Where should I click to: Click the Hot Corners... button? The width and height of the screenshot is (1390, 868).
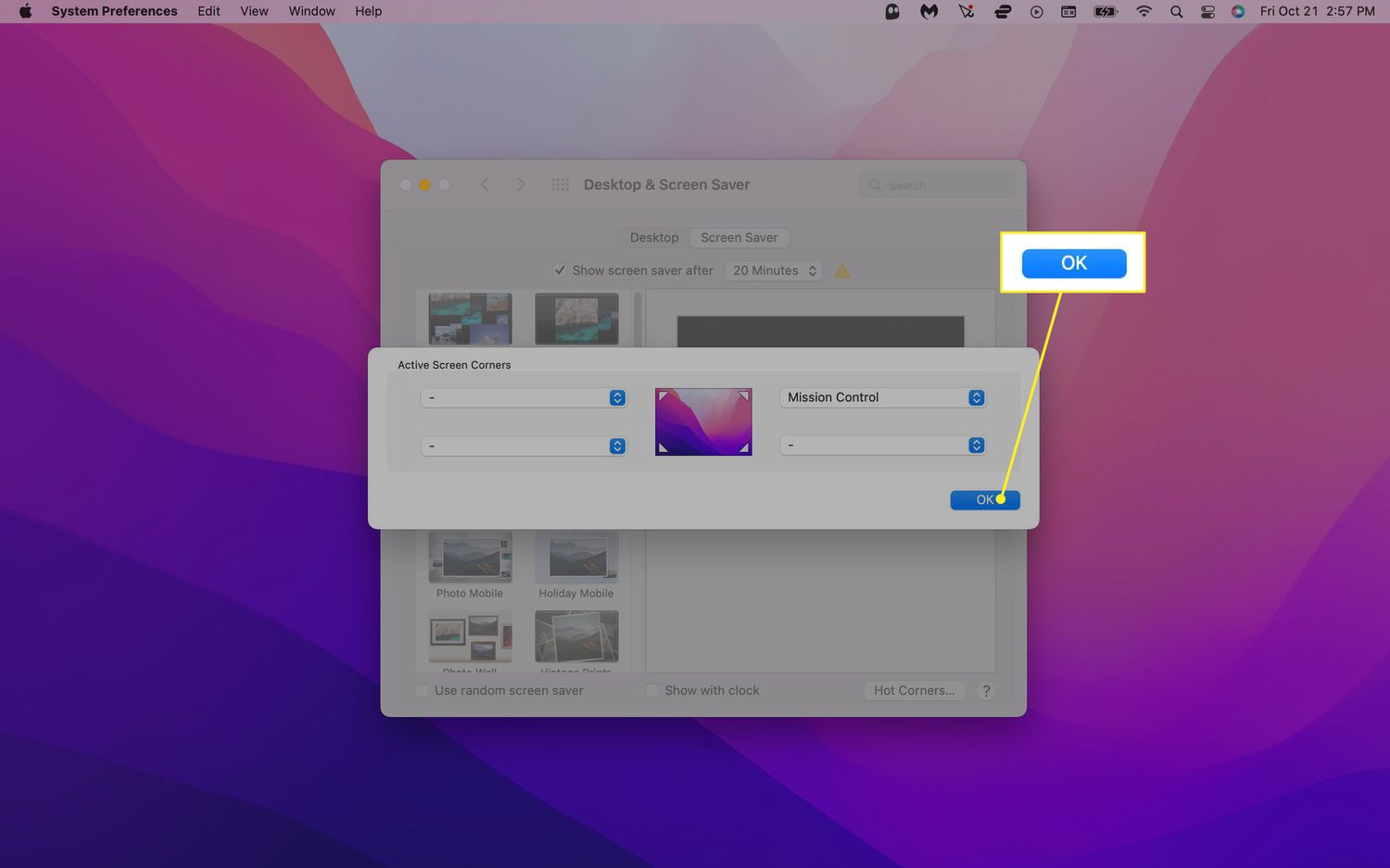(x=914, y=690)
